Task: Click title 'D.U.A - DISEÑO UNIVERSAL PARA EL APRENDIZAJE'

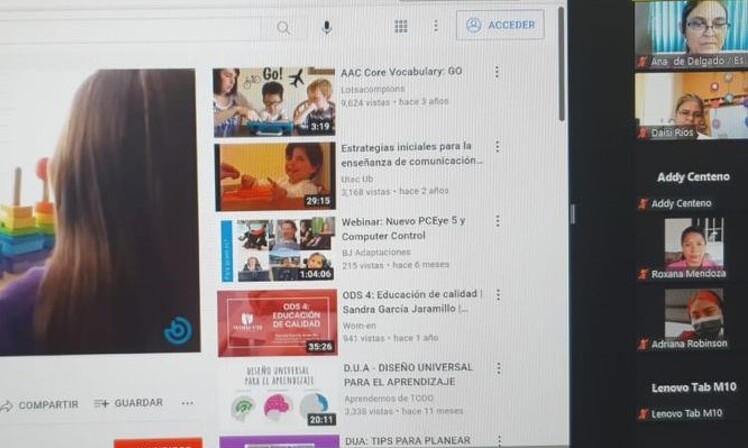Action: pyautogui.click(x=408, y=375)
